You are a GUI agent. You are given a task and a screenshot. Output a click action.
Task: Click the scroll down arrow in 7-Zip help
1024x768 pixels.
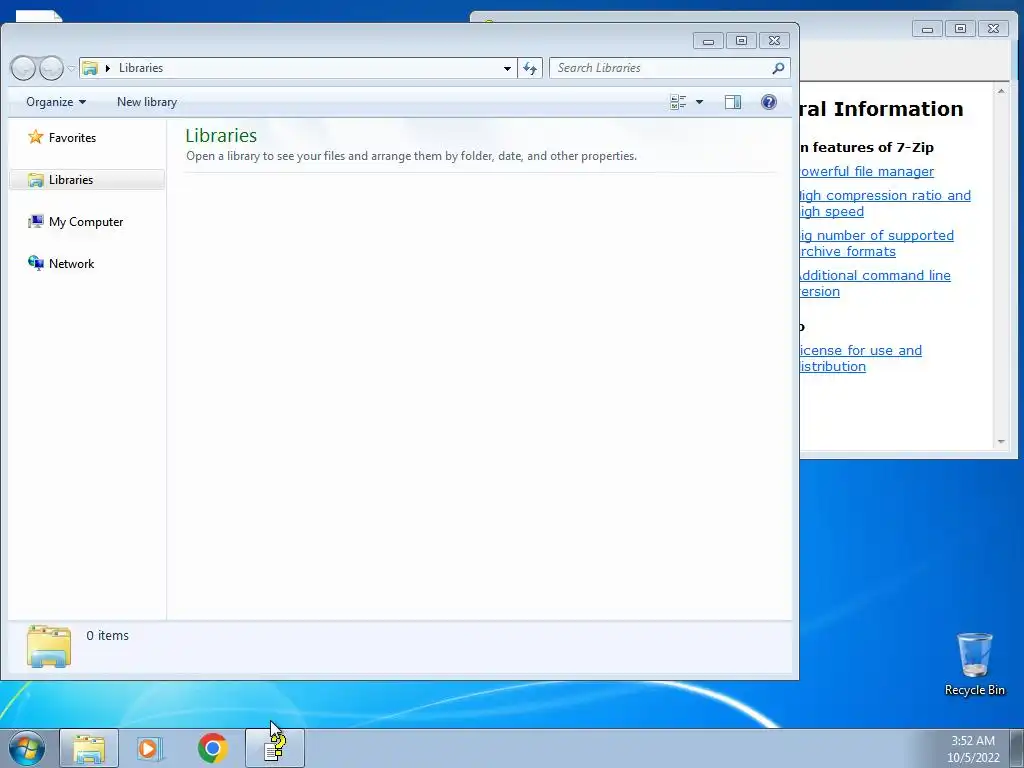pos(1001,442)
